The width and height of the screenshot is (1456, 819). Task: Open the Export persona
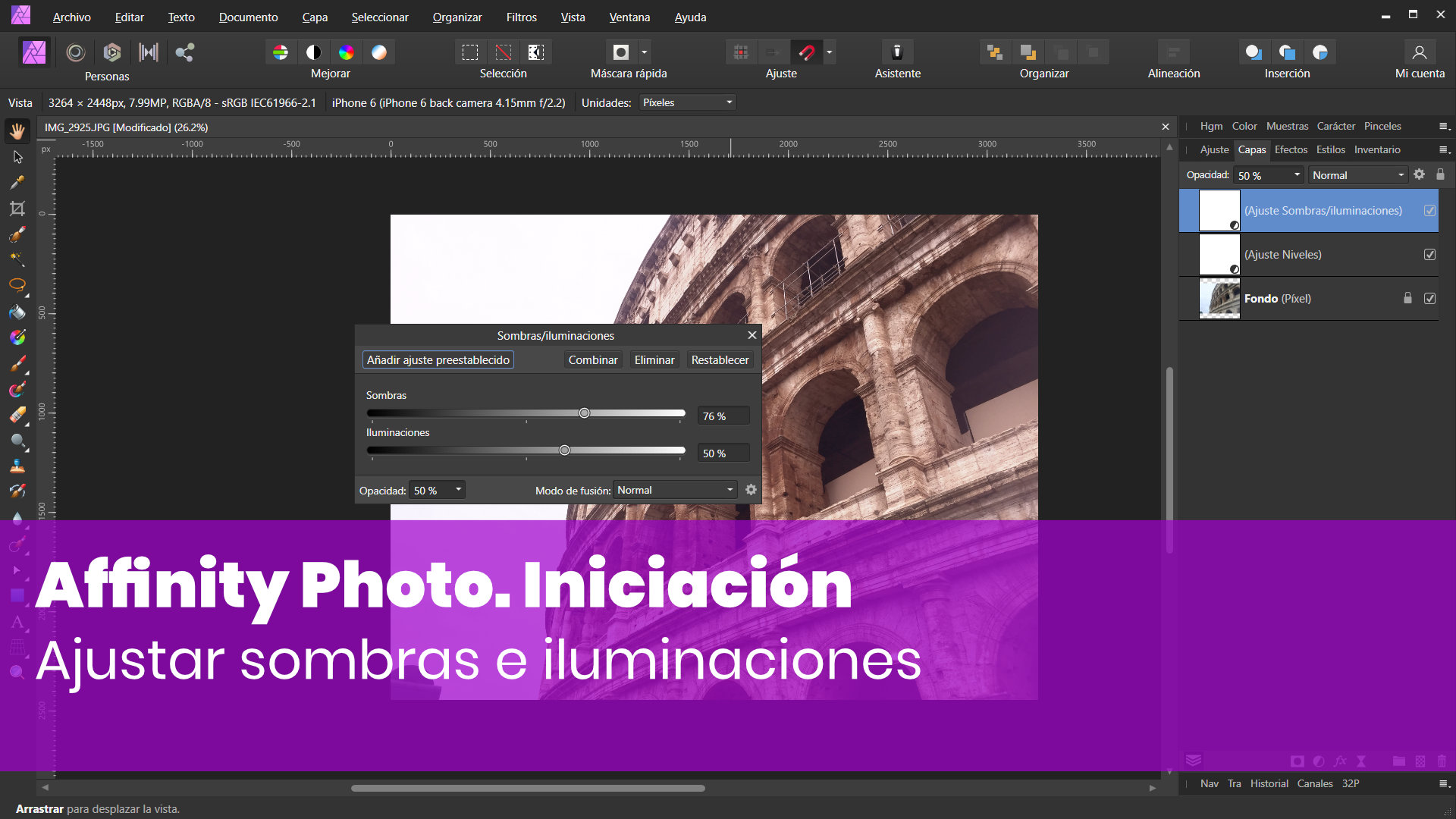coord(184,52)
